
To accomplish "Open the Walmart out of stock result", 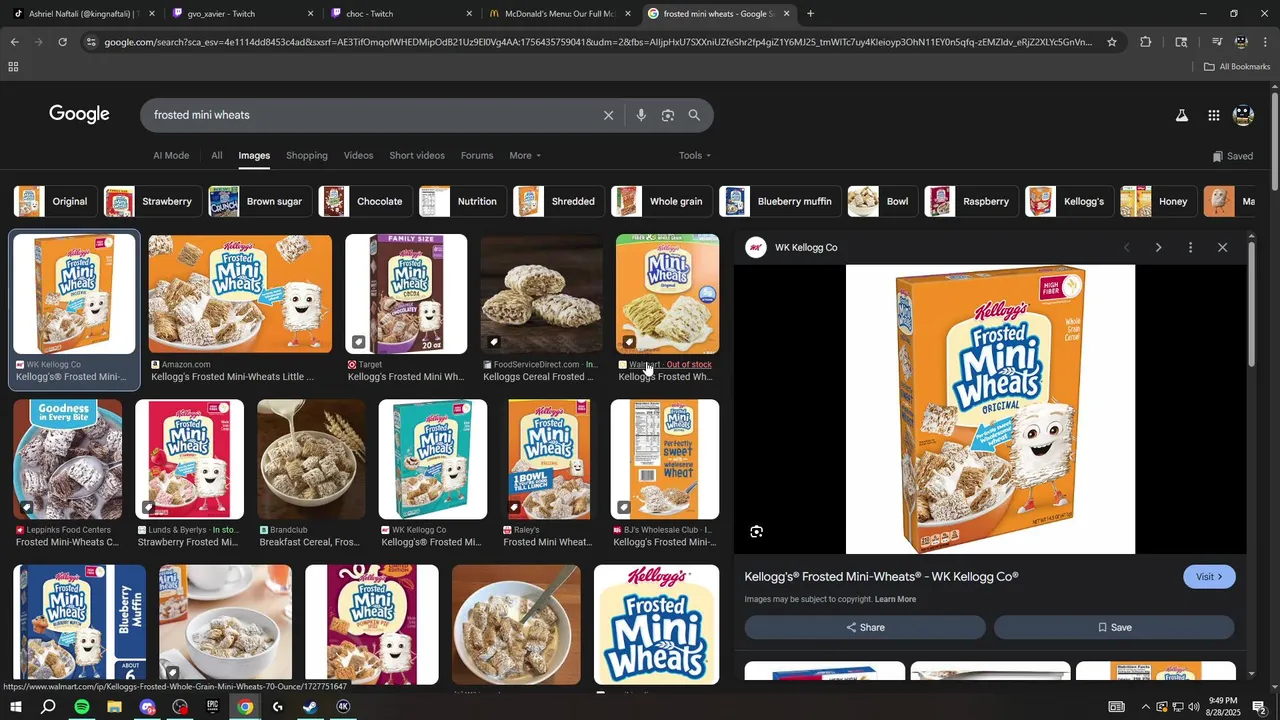I will 667,309.
